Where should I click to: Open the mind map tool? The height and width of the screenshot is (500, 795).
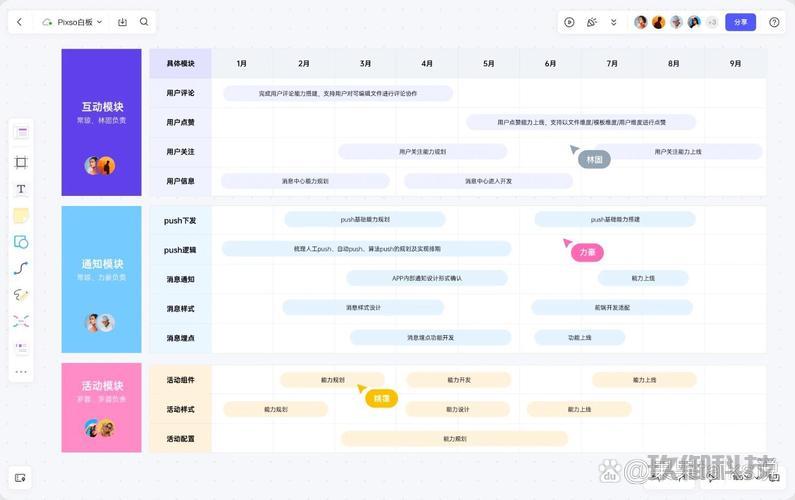point(21,321)
